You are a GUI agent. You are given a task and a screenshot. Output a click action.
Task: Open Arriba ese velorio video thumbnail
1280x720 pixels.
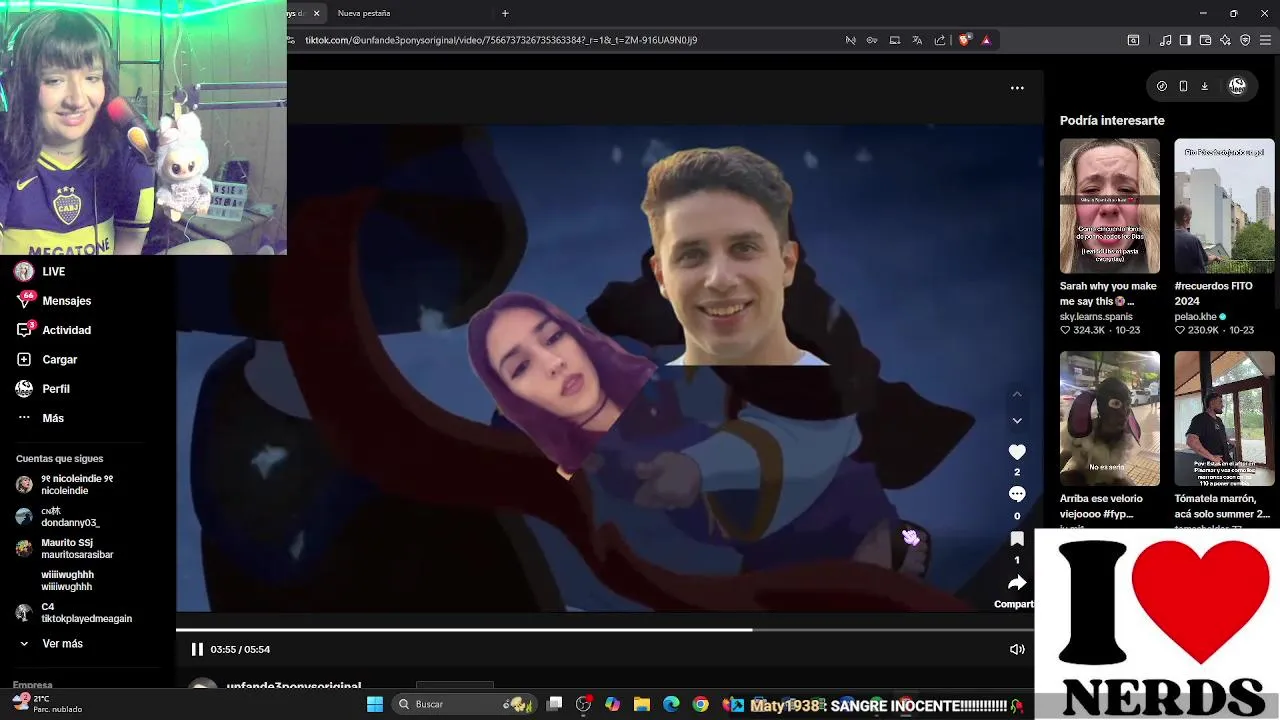(1110, 418)
